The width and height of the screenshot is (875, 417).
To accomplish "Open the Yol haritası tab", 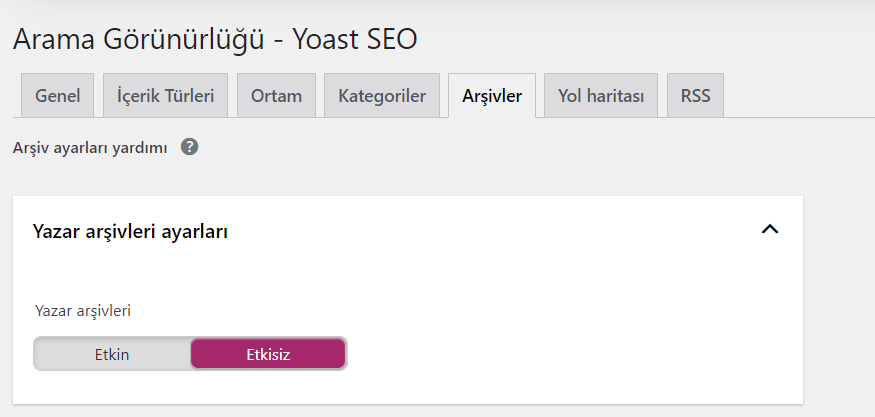I will click(x=601, y=95).
